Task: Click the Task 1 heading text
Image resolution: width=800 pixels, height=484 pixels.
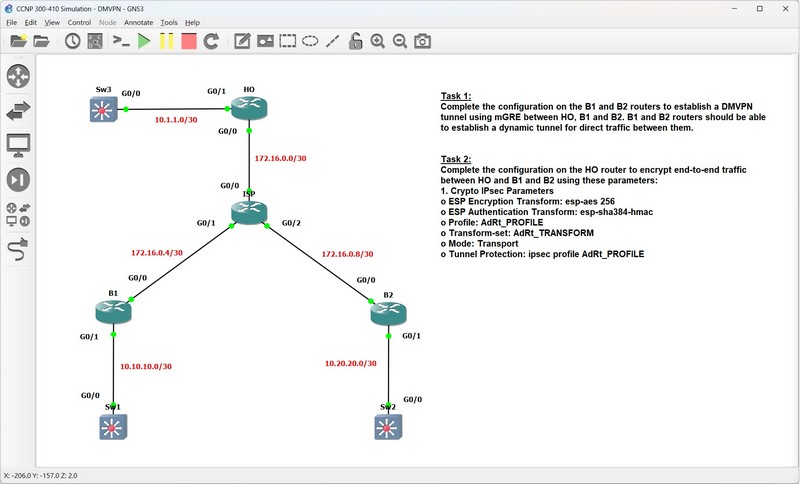Action: 456,96
